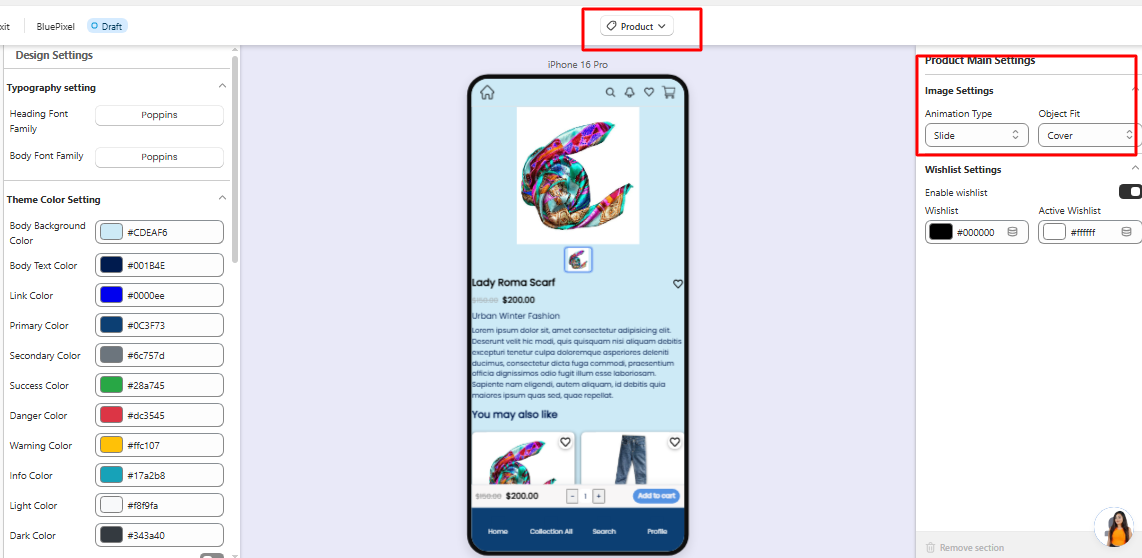Open the Product page selector dropdown
The image size is (1142, 558).
click(x=637, y=26)
